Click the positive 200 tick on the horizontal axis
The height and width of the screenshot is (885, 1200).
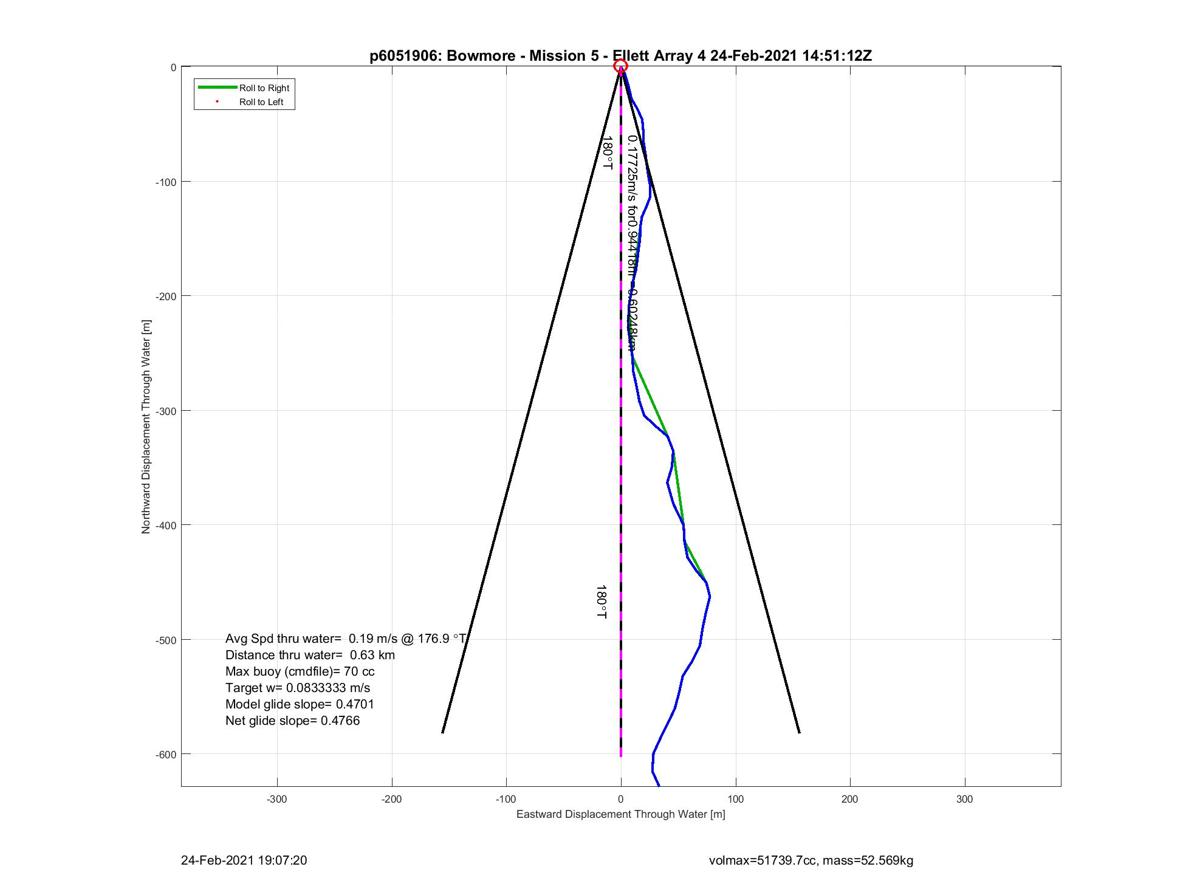coord(850,799)
